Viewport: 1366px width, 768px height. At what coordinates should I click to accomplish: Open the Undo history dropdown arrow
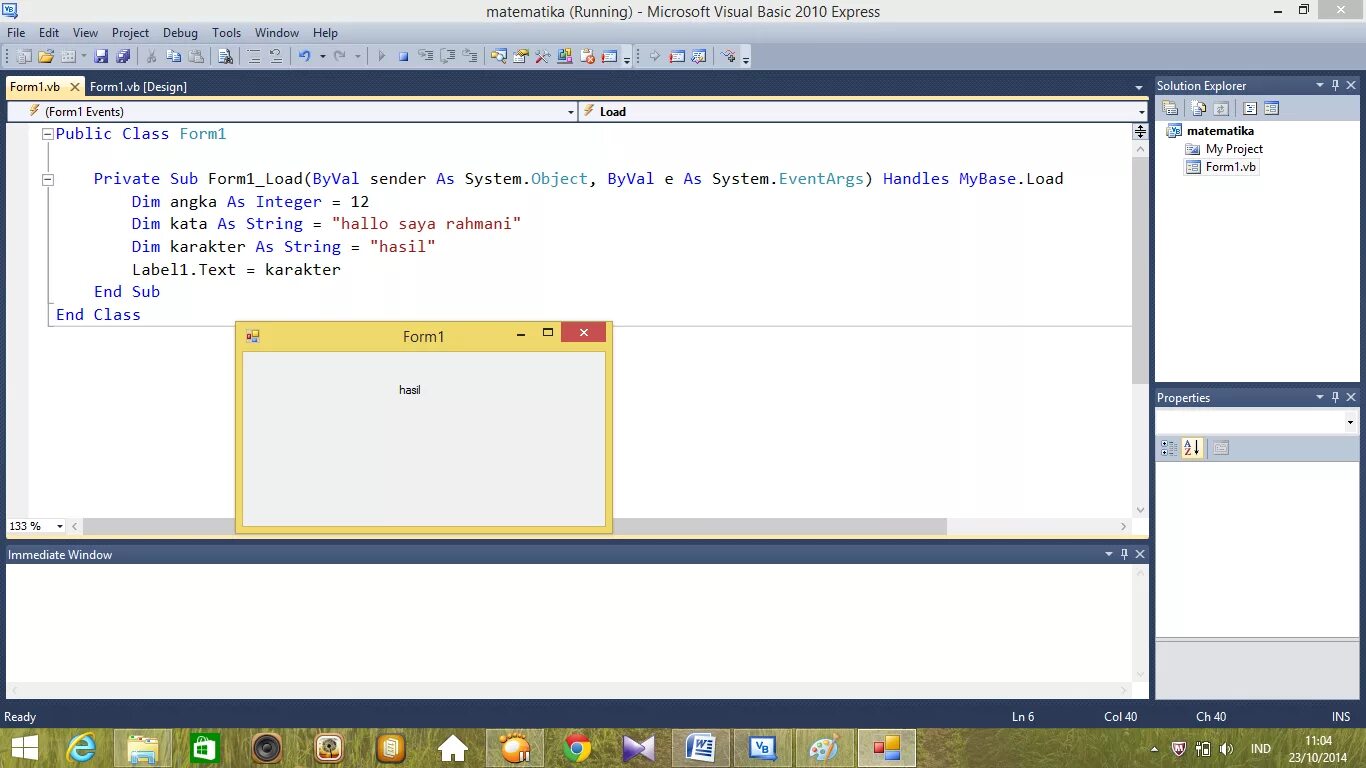coord(322,56)
